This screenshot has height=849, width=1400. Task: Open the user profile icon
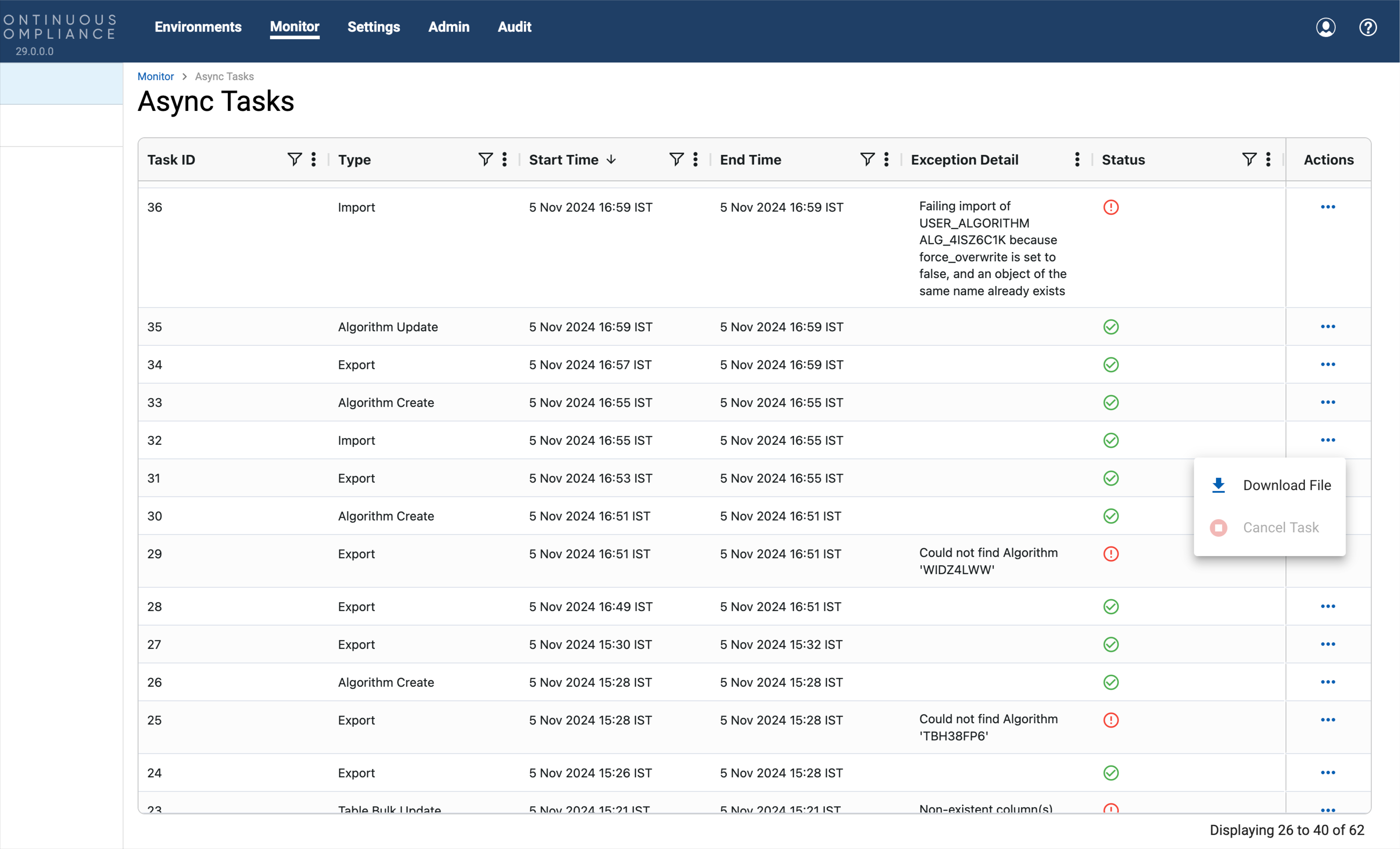coord(1326,27)
